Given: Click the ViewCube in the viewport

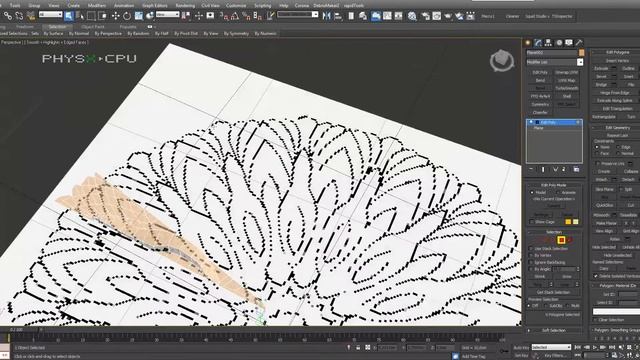Looking at the screenshot, I should (502, 61).
